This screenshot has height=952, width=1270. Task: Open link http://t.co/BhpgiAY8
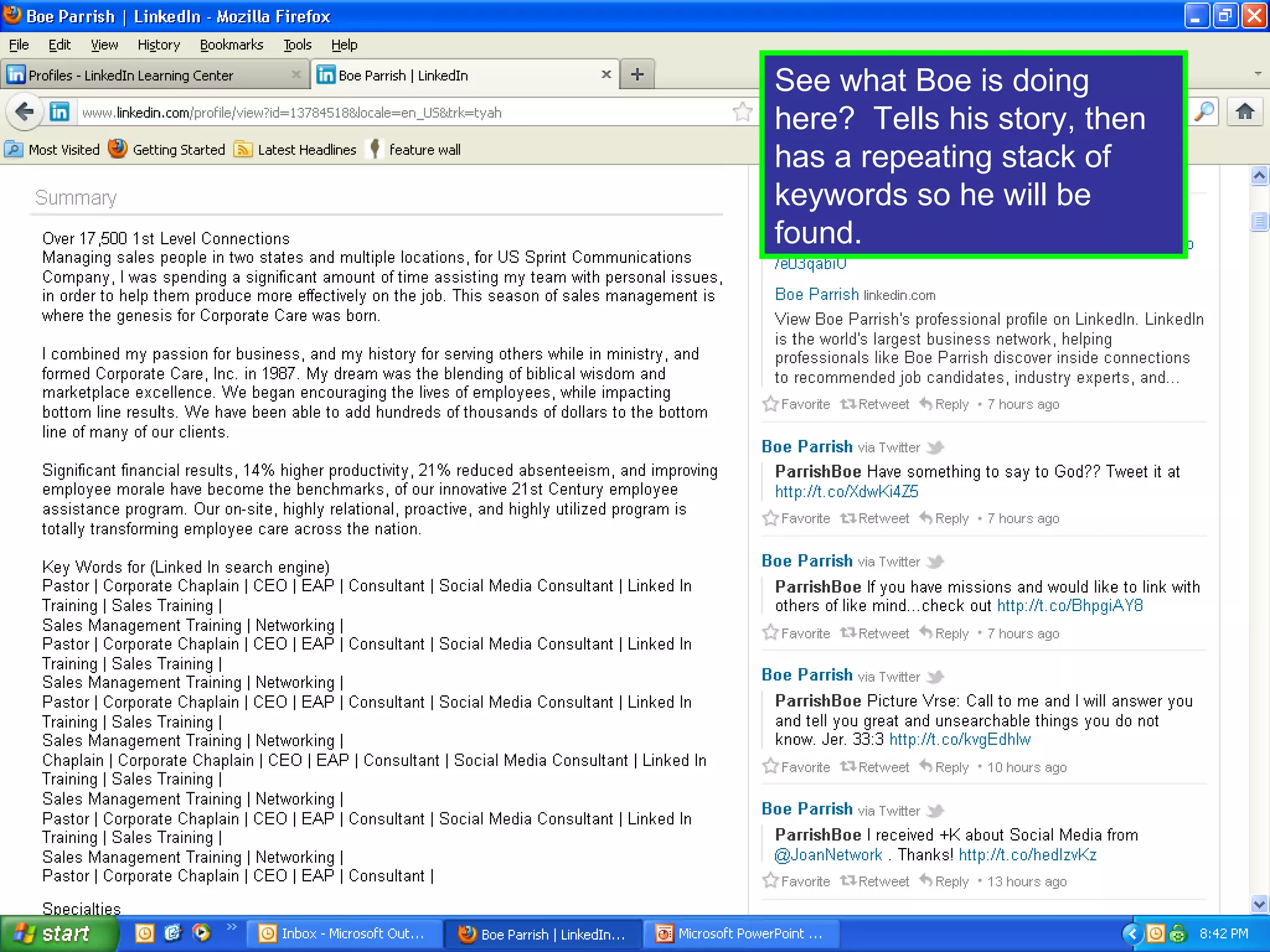pos(1070,606)
